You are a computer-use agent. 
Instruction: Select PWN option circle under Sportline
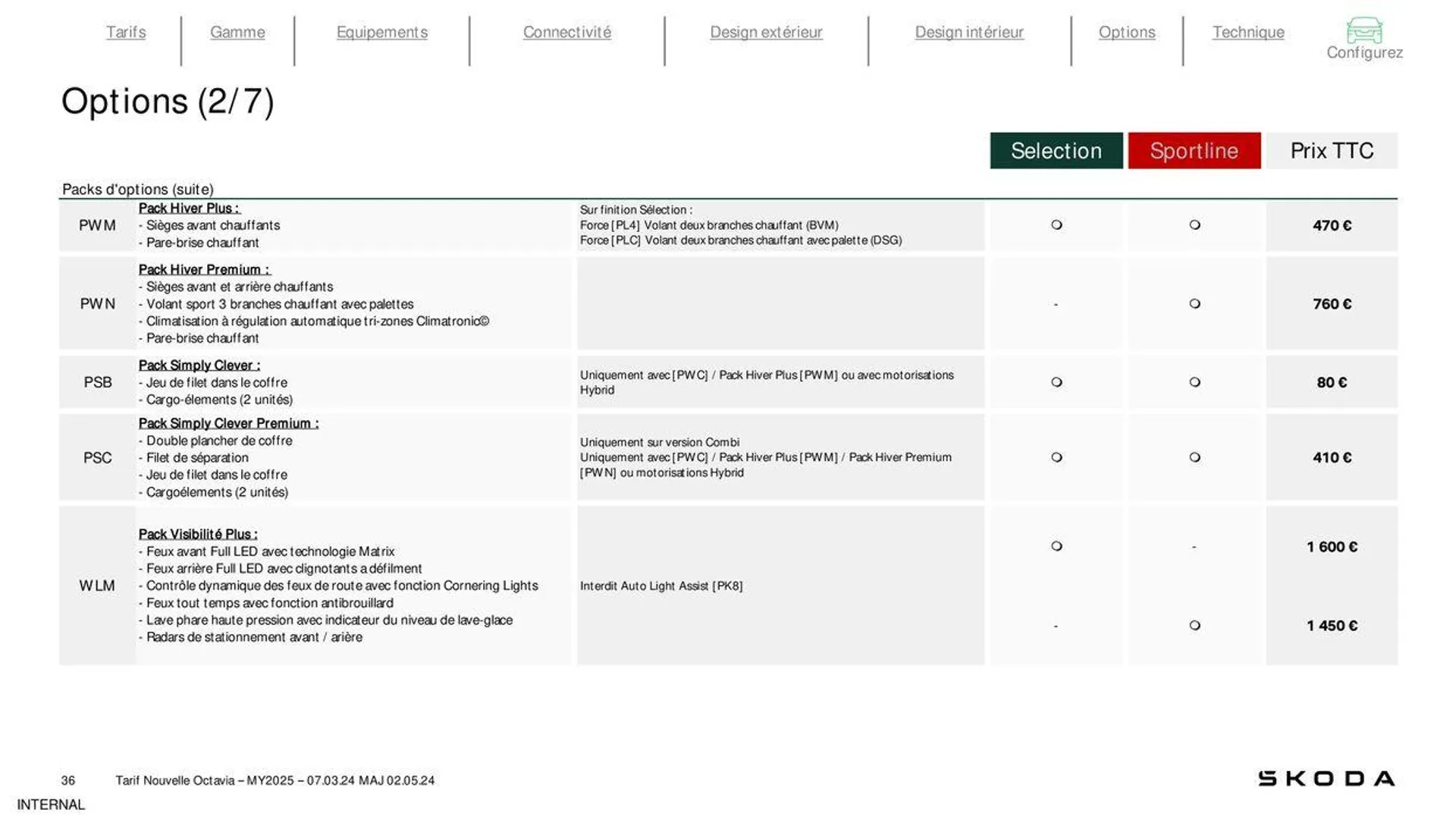tap(1194, 304)
